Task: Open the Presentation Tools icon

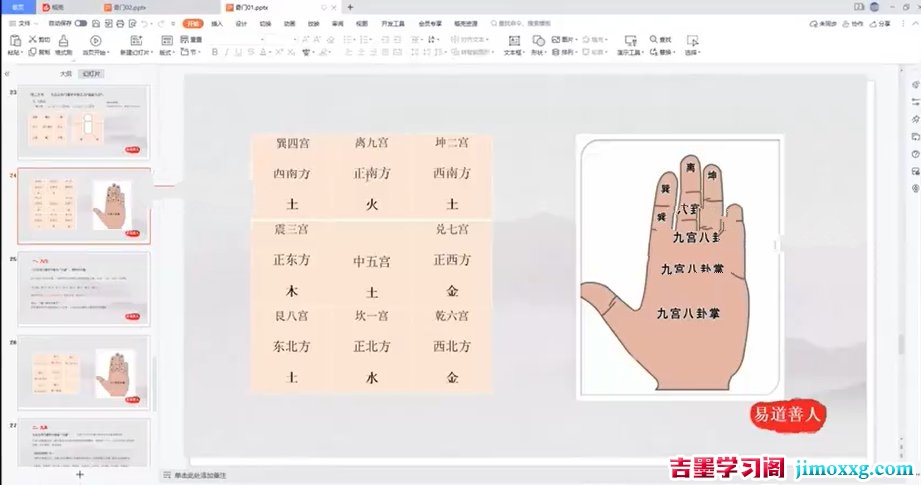Action: (630, 41)
